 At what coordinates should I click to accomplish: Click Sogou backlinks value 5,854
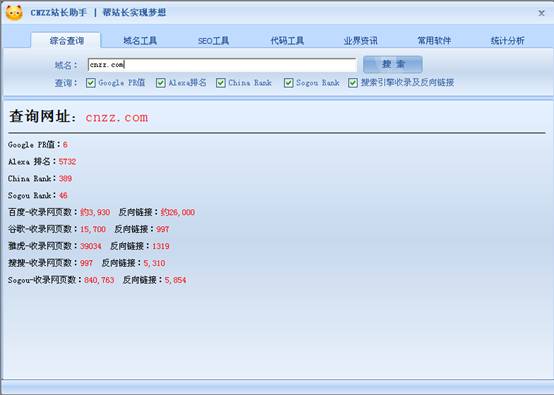pyautogui.click(x=175, y=280)
